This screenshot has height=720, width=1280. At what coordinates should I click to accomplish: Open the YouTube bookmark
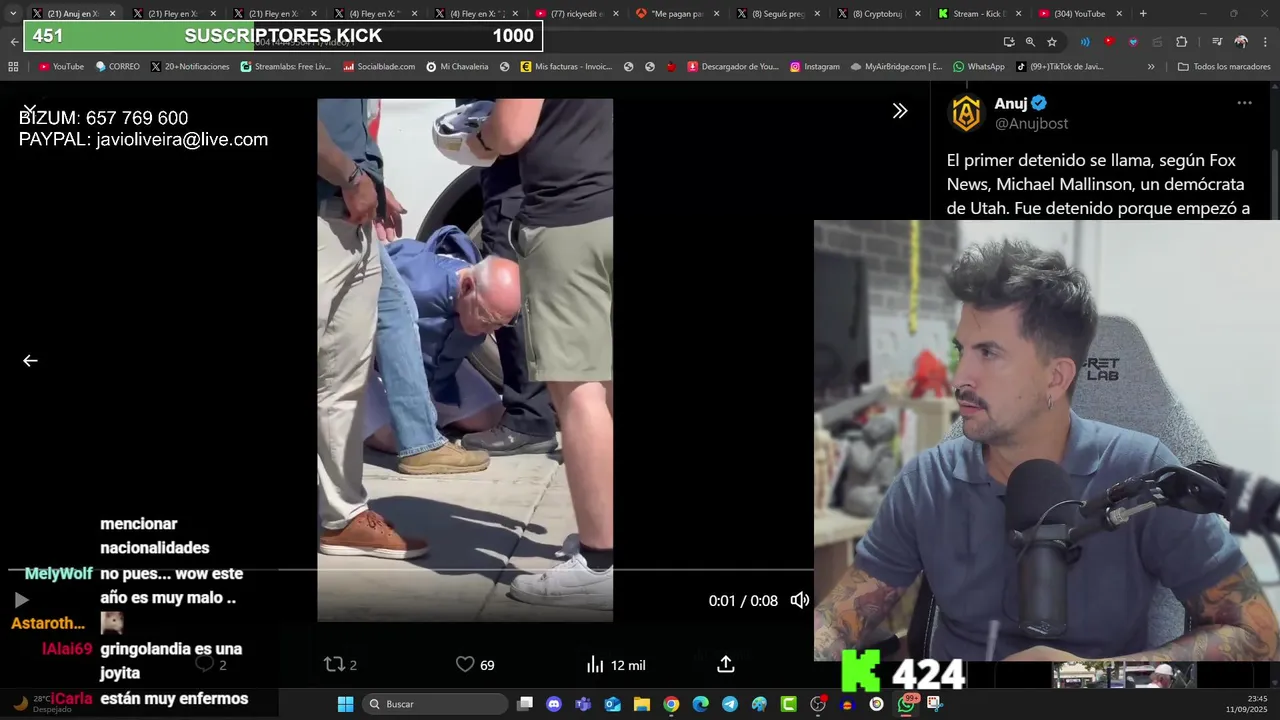coord(61,67)
